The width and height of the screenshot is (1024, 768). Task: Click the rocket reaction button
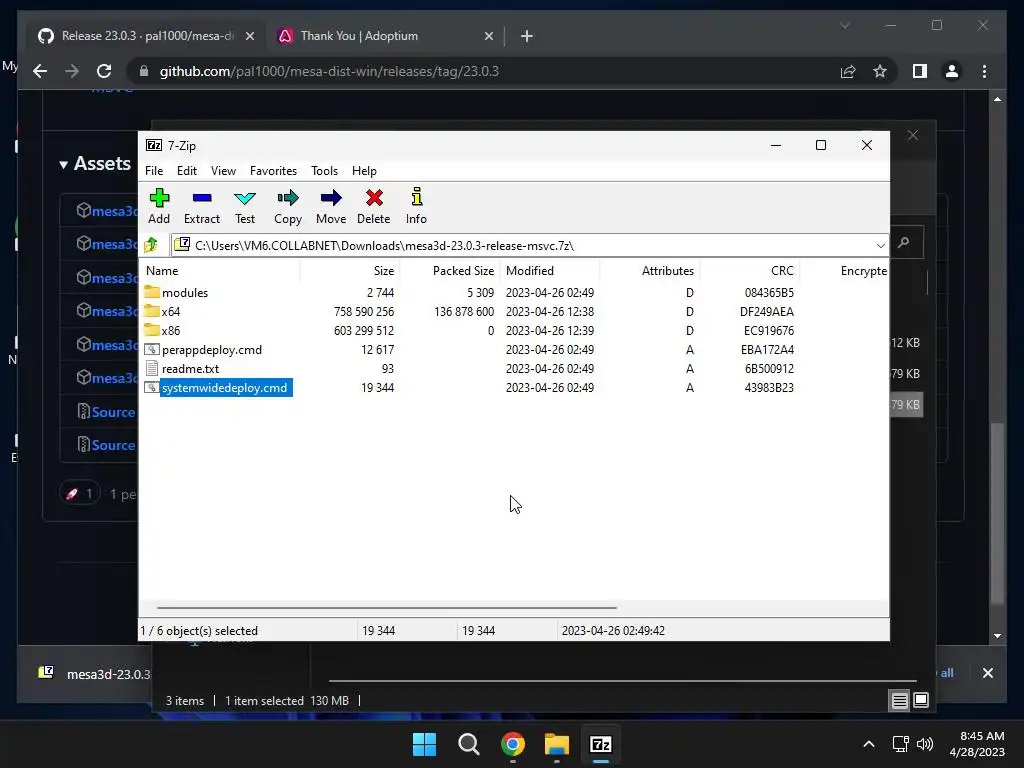pyautogui.click(x=80, y=494)
